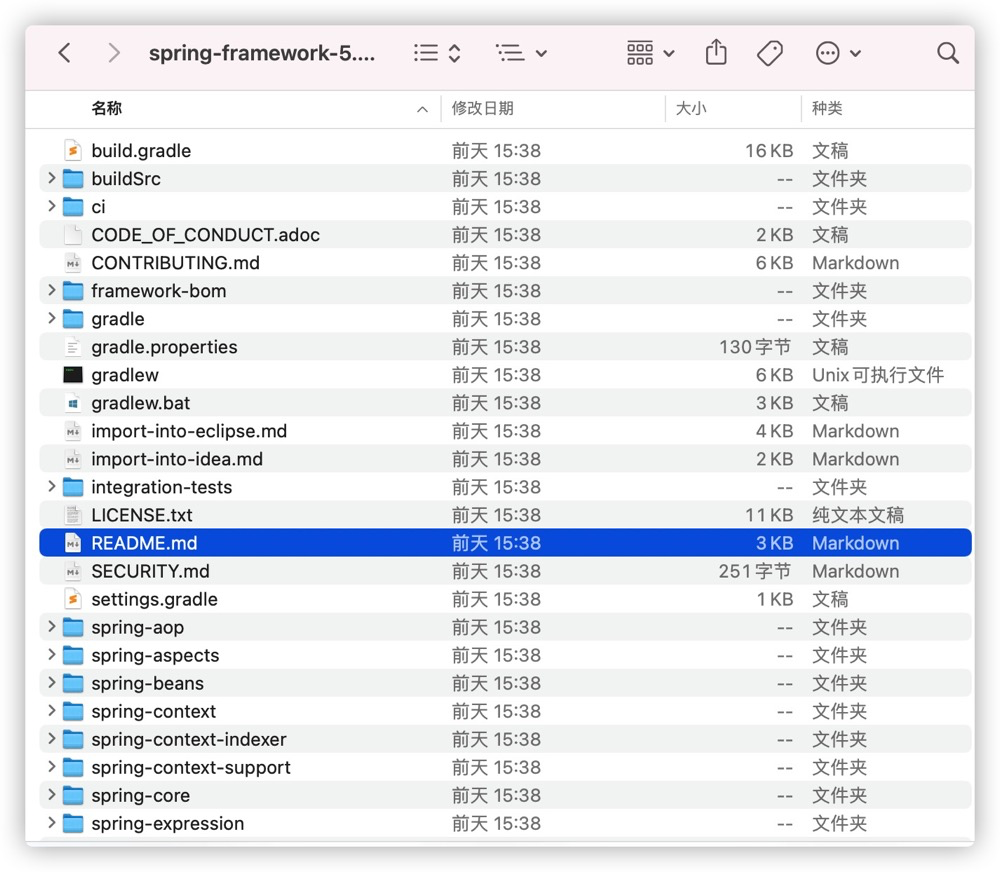Click import-into-eclipse.md file icon
This screenshot has width=1000, height=872.
[73, 431]
